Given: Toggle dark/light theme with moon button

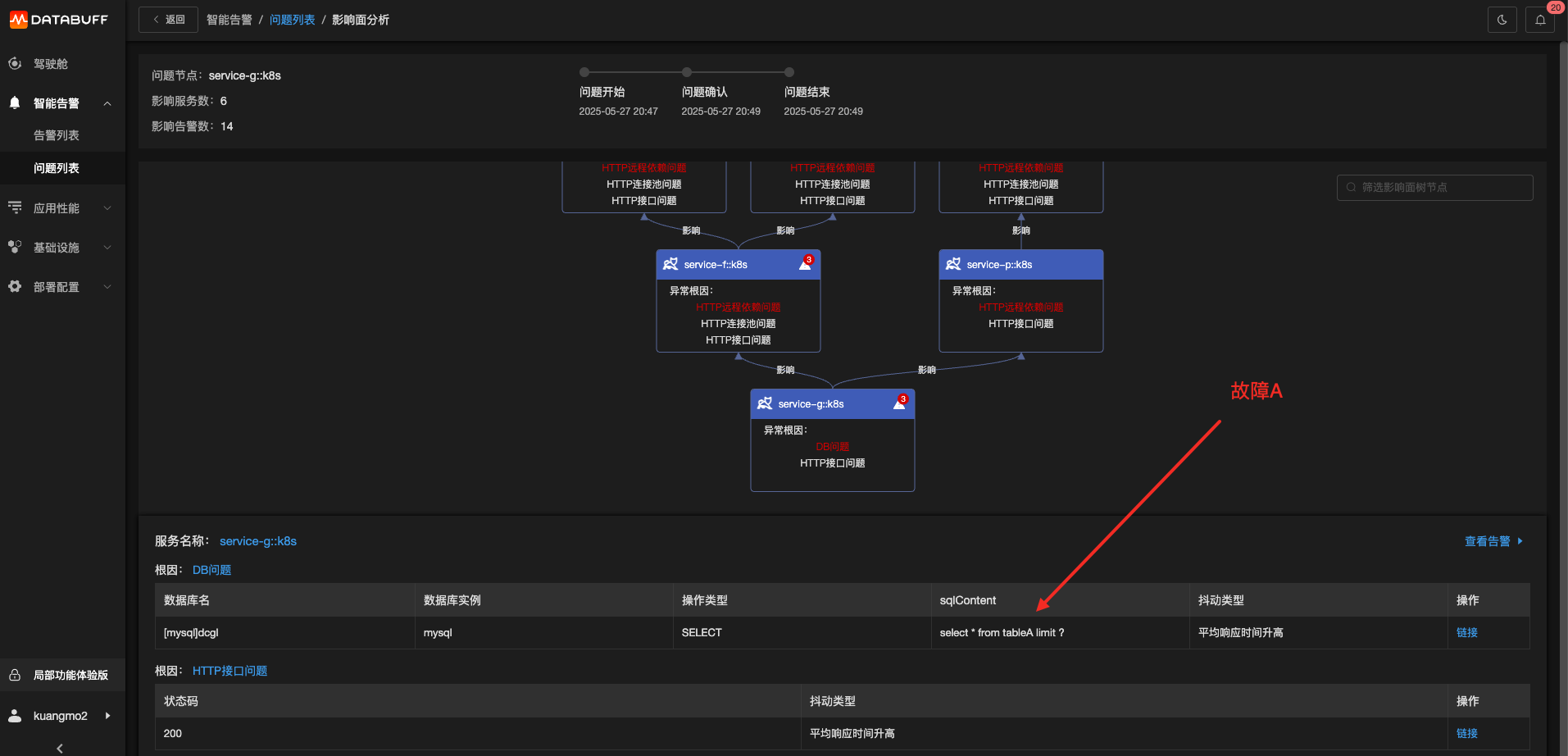Looking at the screenshot, I should coord(1502,20).
